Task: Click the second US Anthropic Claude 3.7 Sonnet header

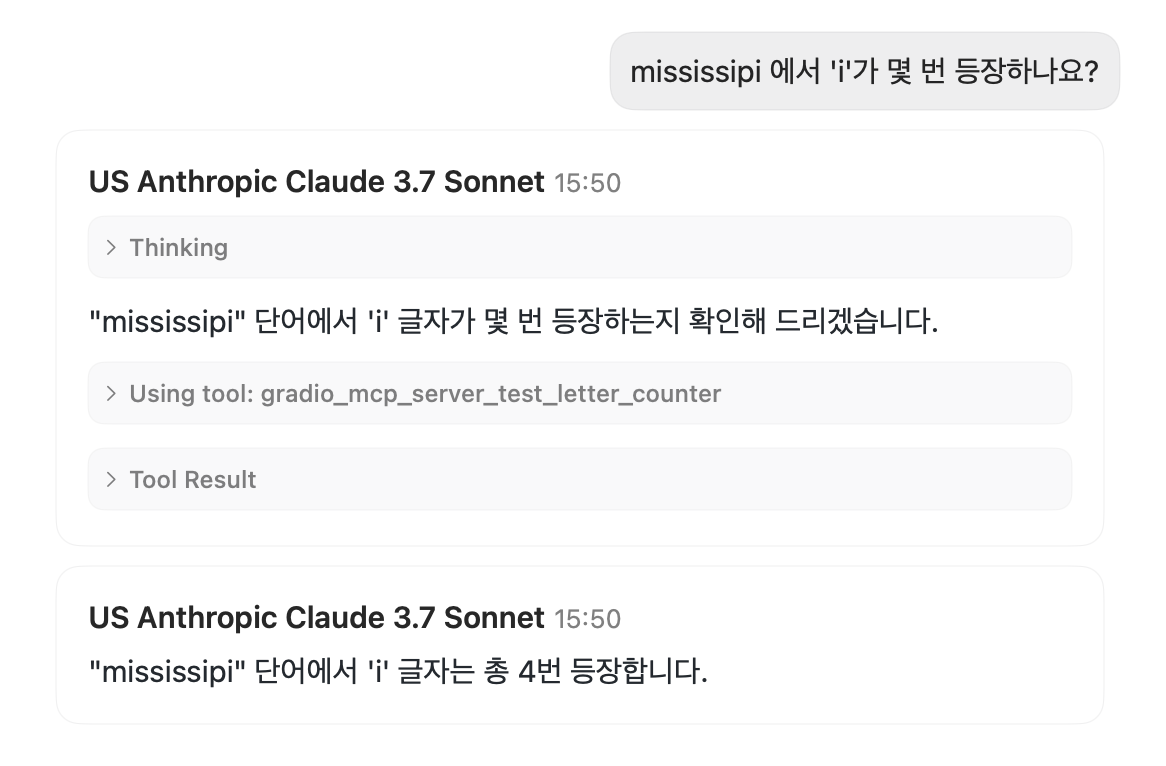Action: [x=316, y=618]
